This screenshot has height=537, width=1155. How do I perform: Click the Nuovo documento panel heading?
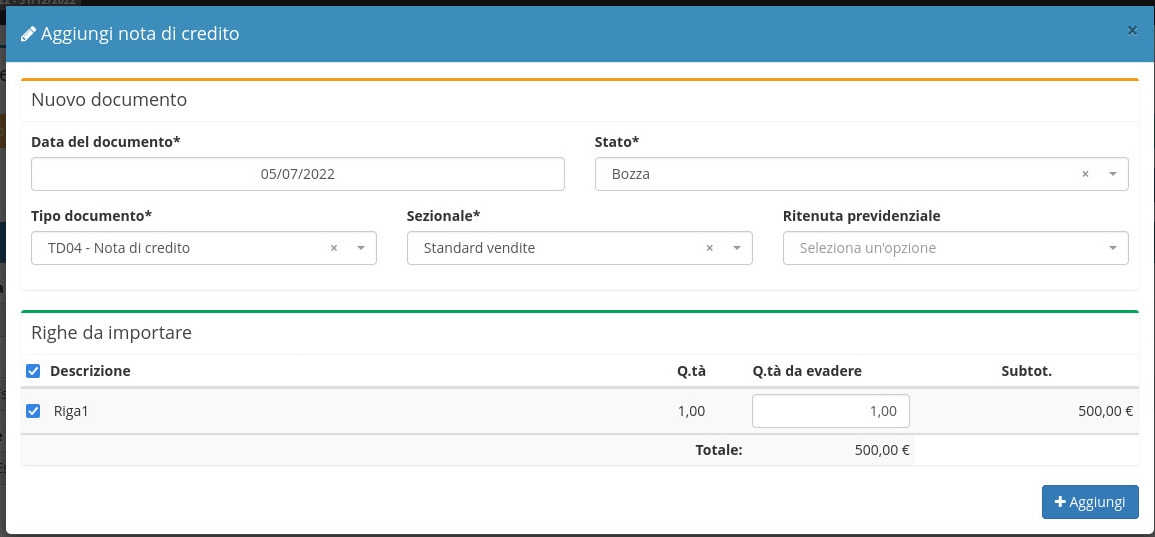[x=109, y=100]
